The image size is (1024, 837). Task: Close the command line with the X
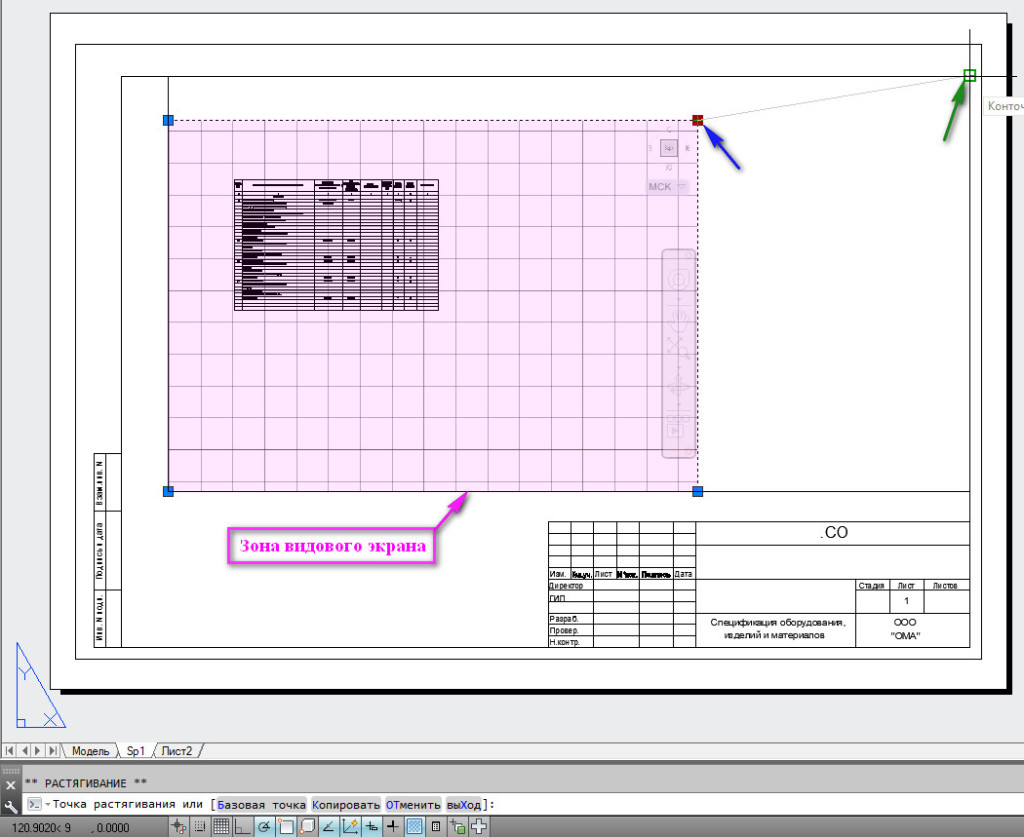[x=11, y=786]
